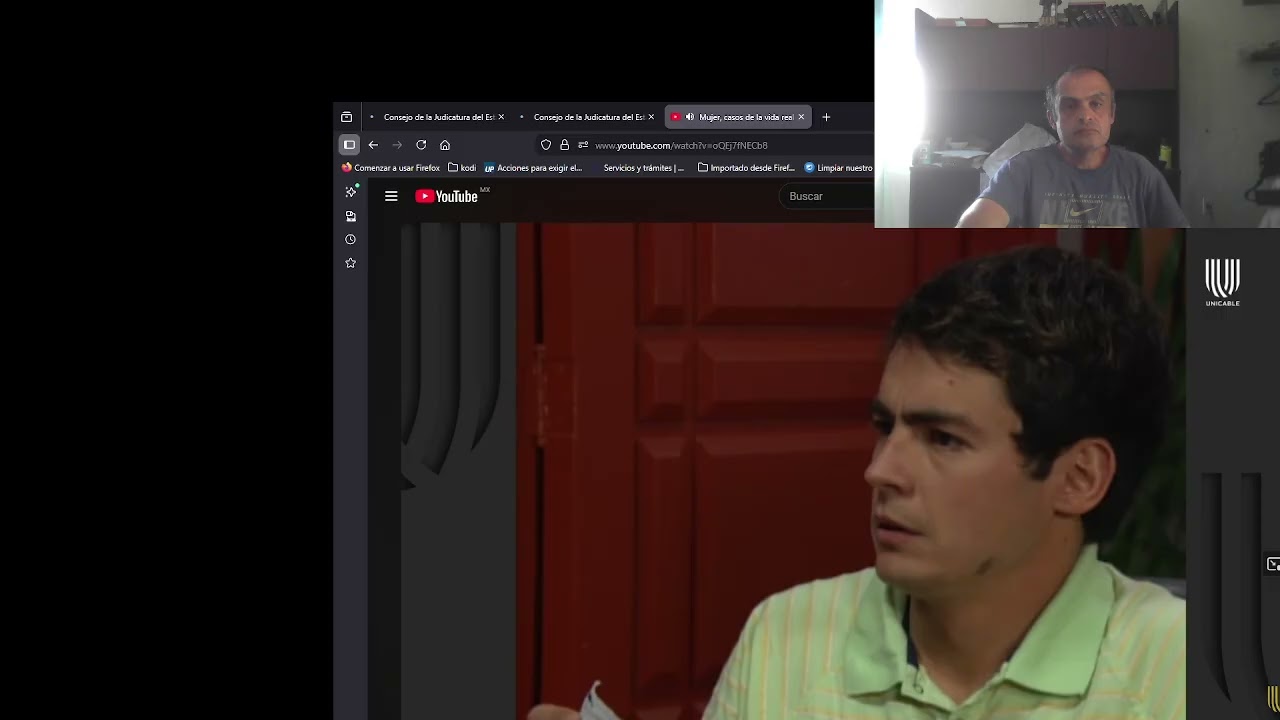Open site permissions icon in address bar
The height and width of the screenshot is (720, 1280).
583,145
